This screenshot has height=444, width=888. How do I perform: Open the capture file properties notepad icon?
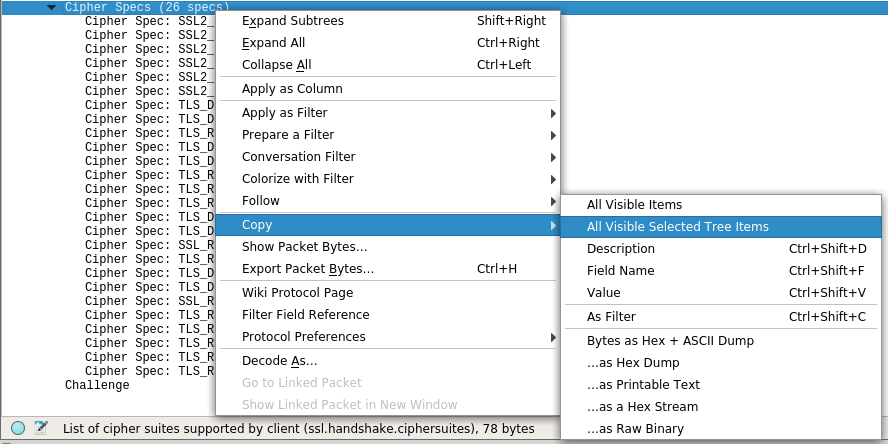[x=40, y=428]
